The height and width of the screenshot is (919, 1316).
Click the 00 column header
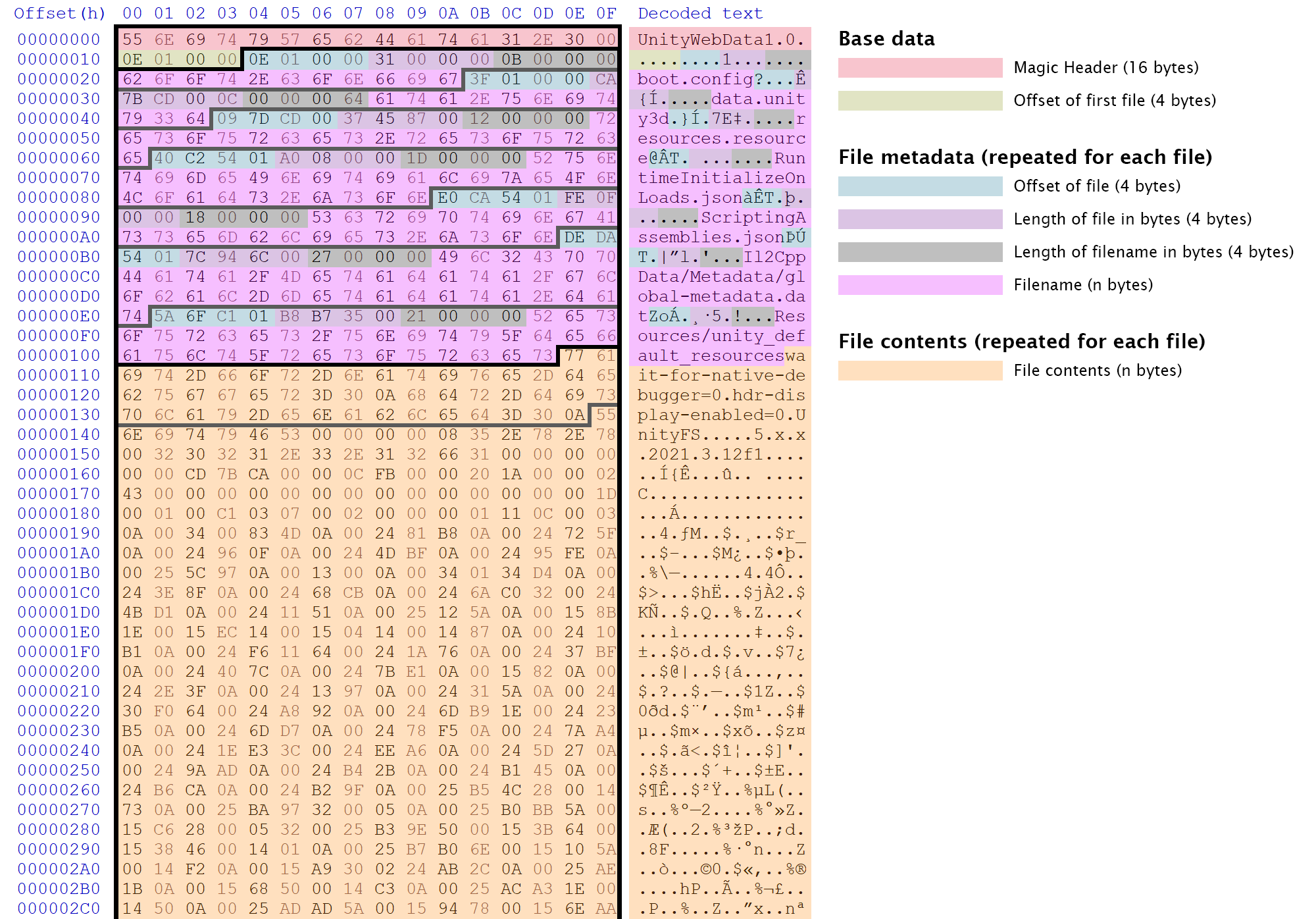coord(132,13)
